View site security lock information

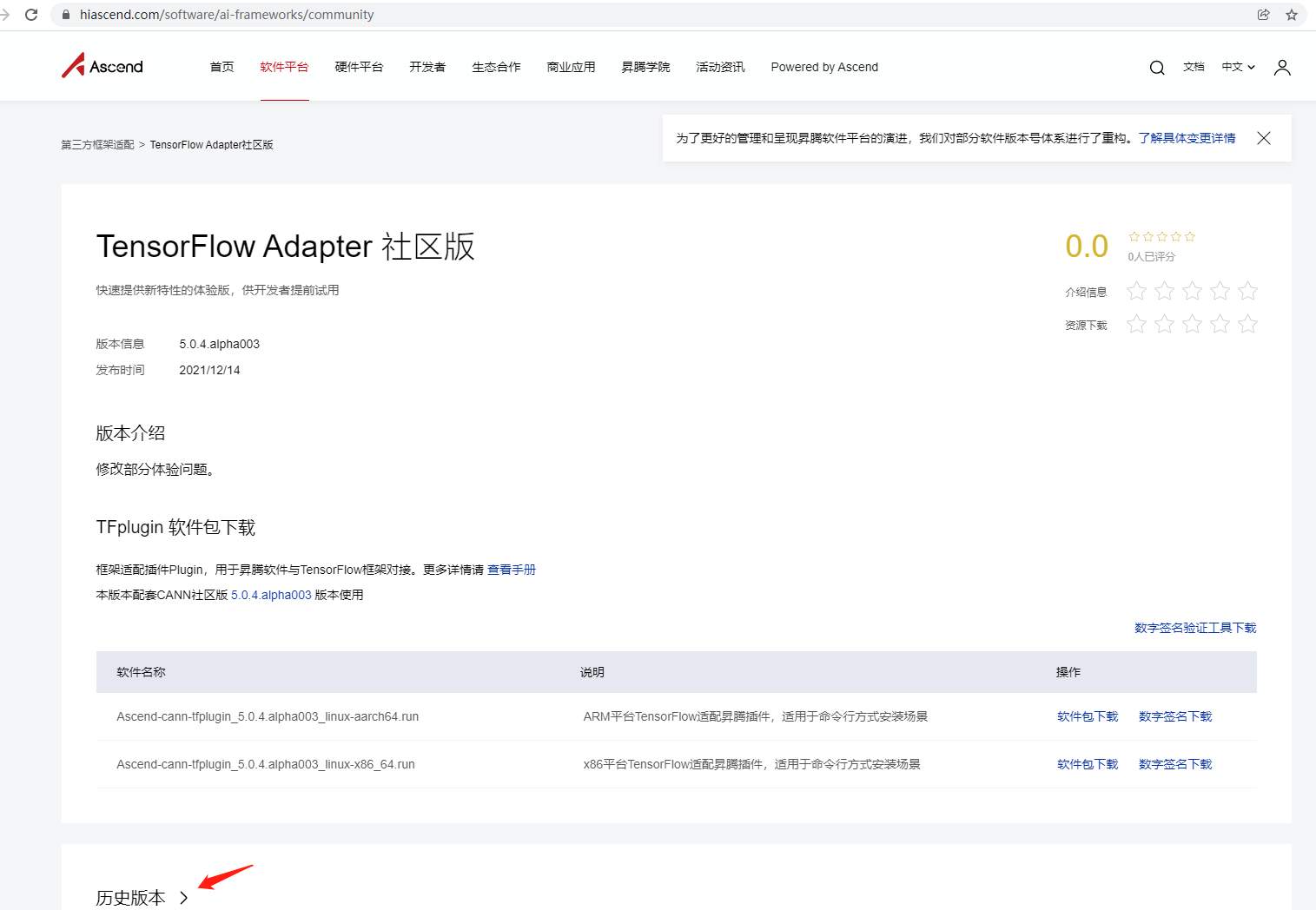pos(66,15)
